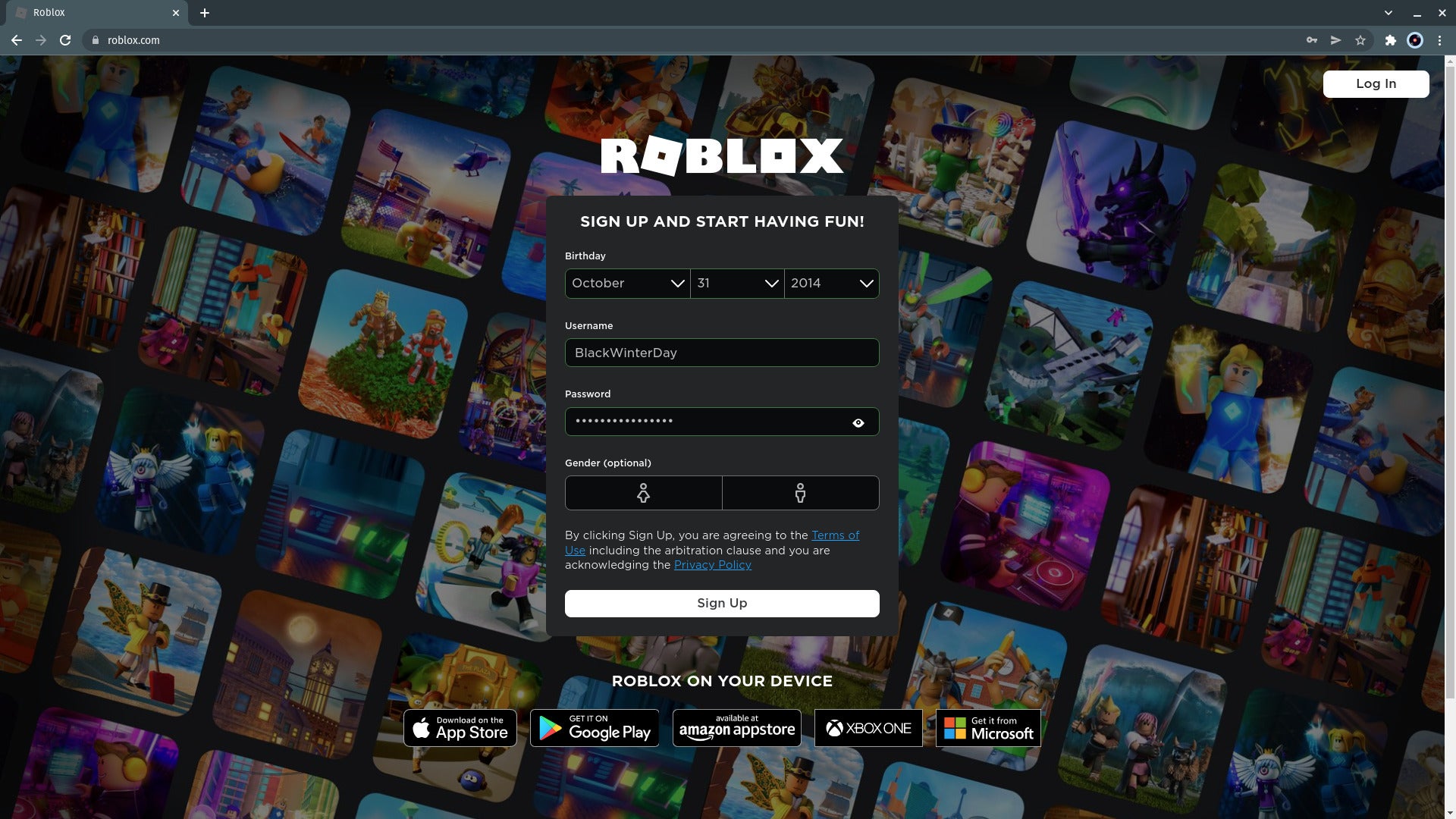Close the Roblox tab
Screen dimensions: 1456x819
point(175,13)
